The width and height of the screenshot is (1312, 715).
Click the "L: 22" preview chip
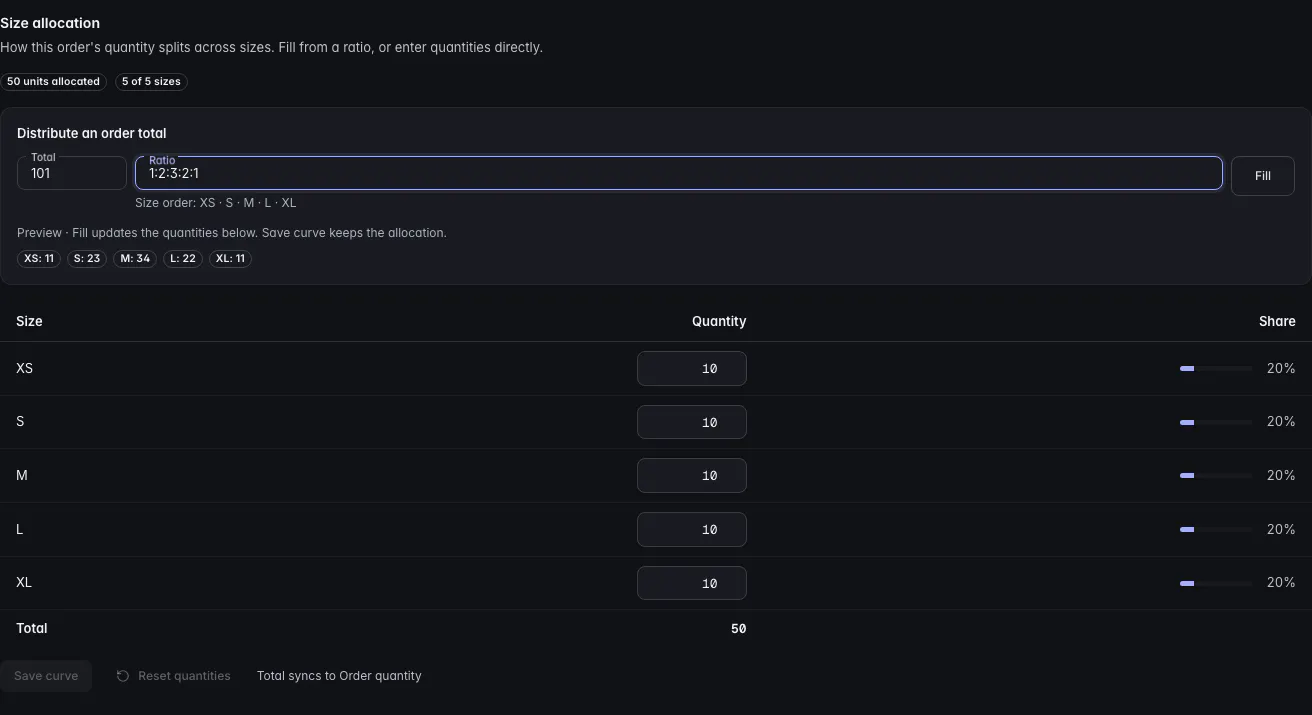183,258
